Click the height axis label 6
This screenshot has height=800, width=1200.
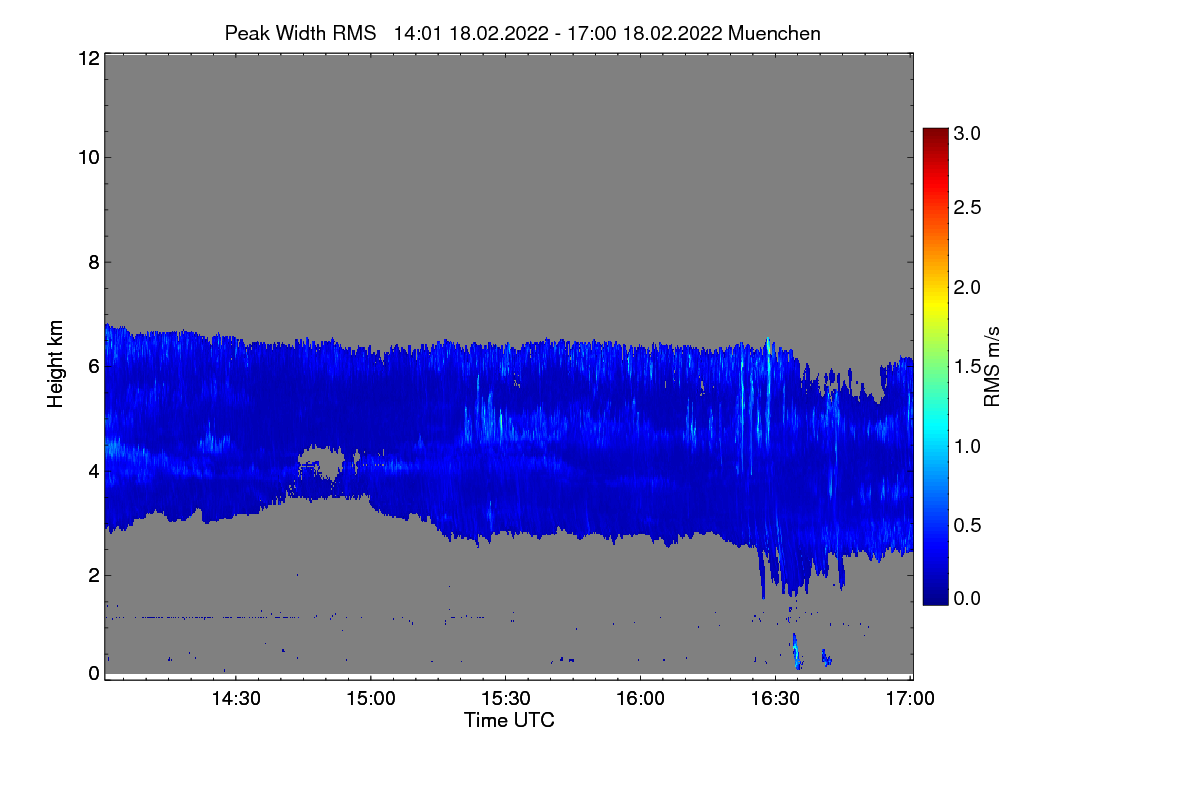click(92, 366)
